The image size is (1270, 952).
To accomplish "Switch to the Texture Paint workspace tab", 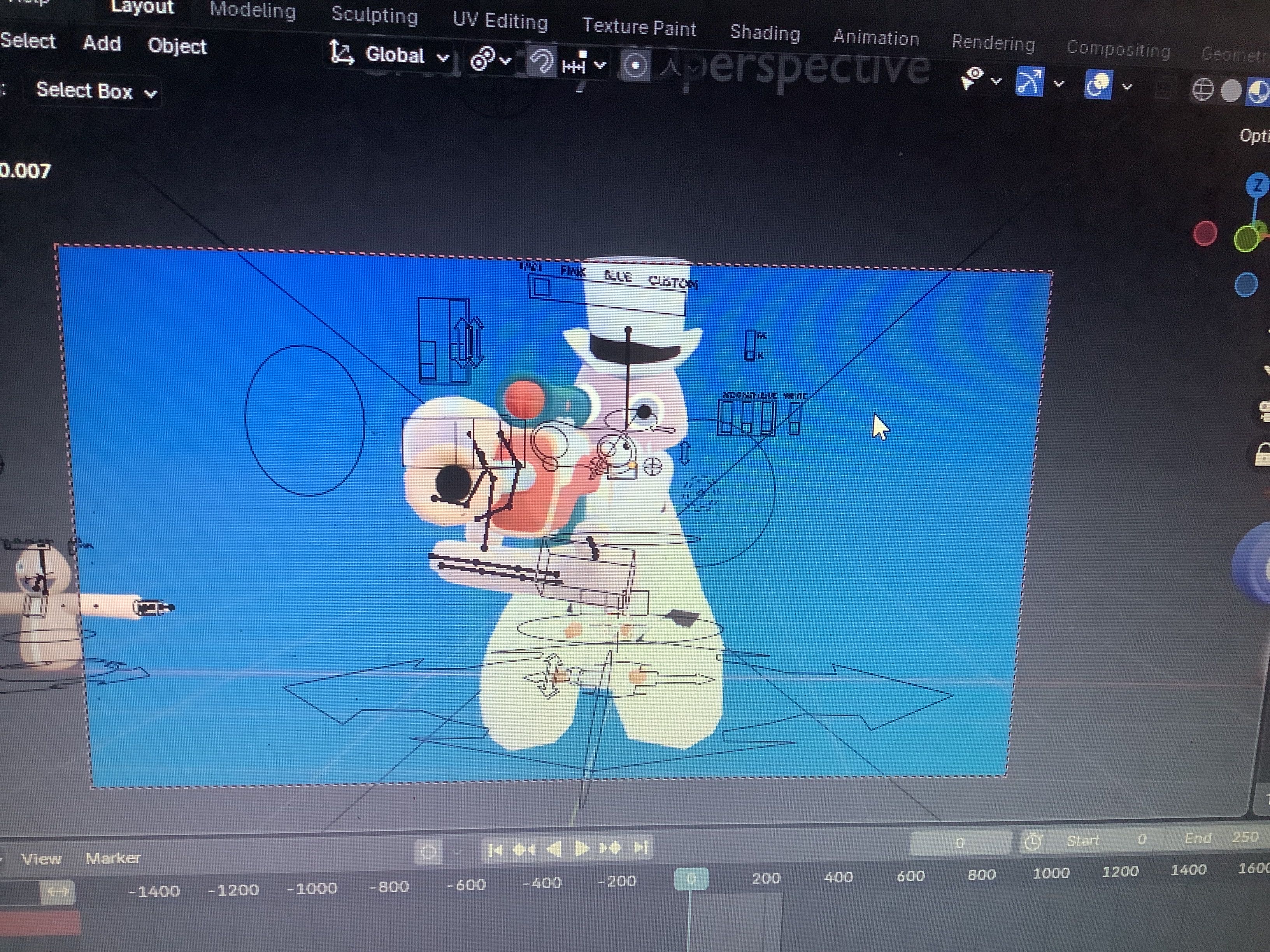I will tap(639, 27).
